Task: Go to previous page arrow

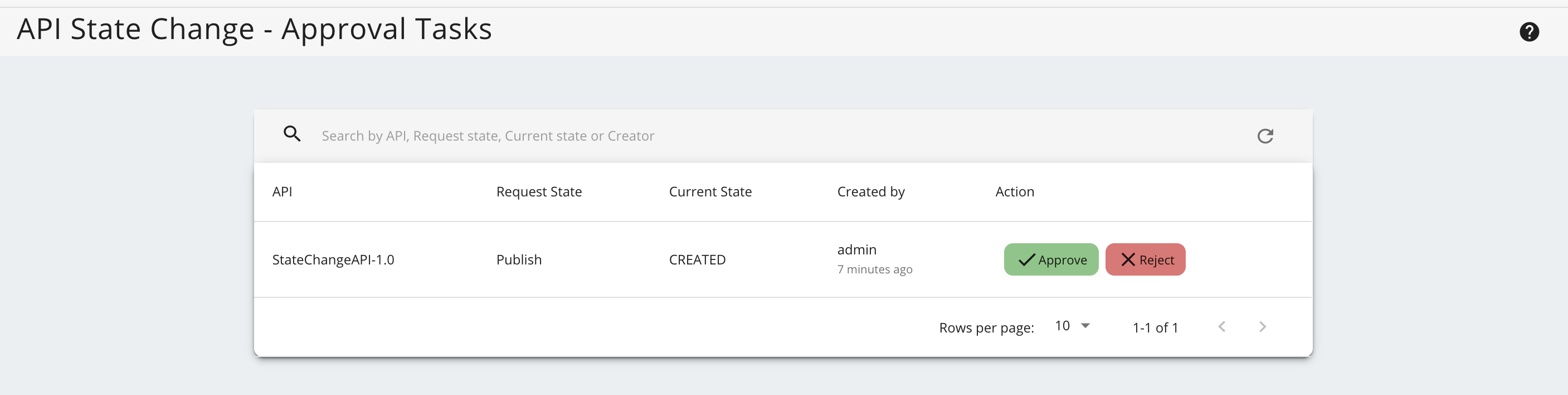Action: (1221, 327)
